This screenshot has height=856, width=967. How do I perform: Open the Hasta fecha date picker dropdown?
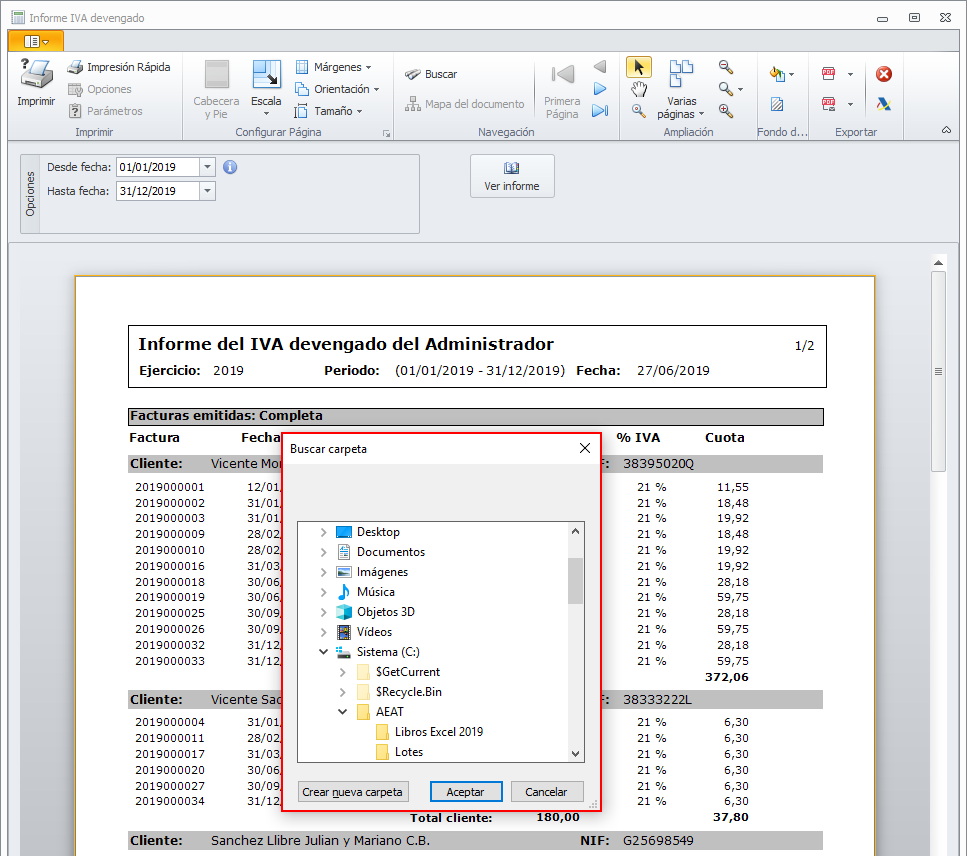pos(207,191)
